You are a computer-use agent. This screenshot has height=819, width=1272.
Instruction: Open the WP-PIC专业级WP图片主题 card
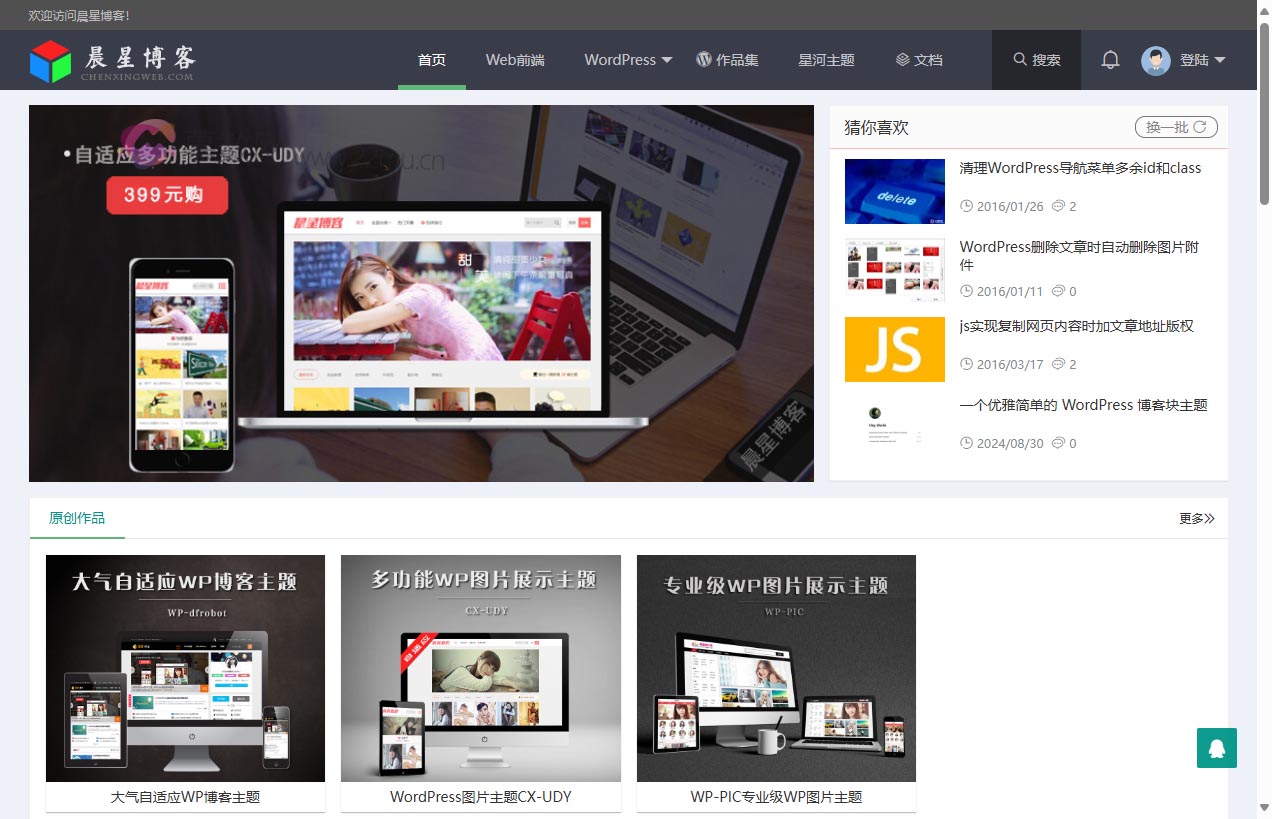click(x=776, y=682)
